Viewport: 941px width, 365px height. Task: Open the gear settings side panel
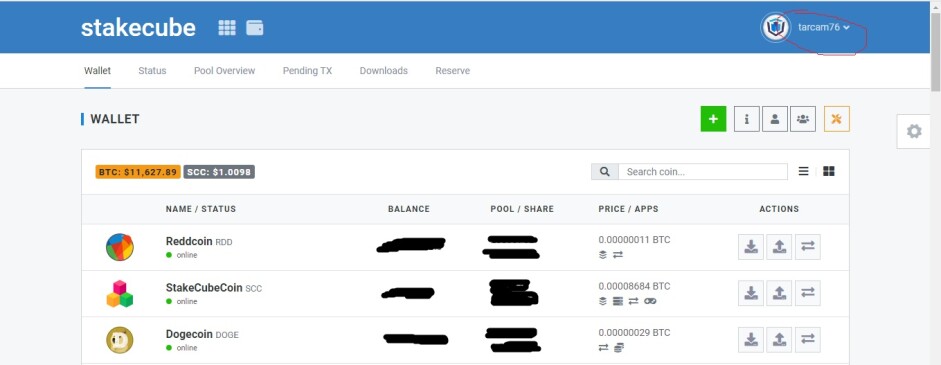913,131
